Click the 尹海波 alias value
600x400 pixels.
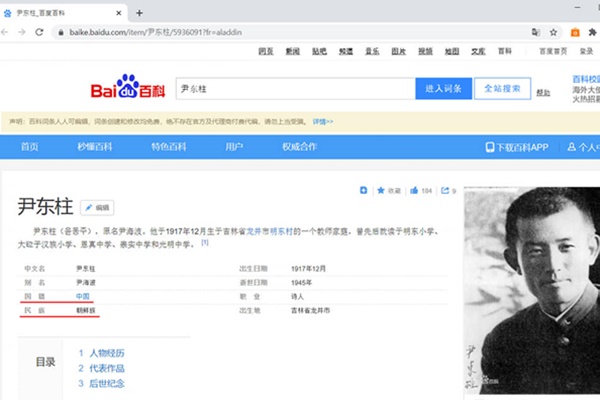coord(86,283)
